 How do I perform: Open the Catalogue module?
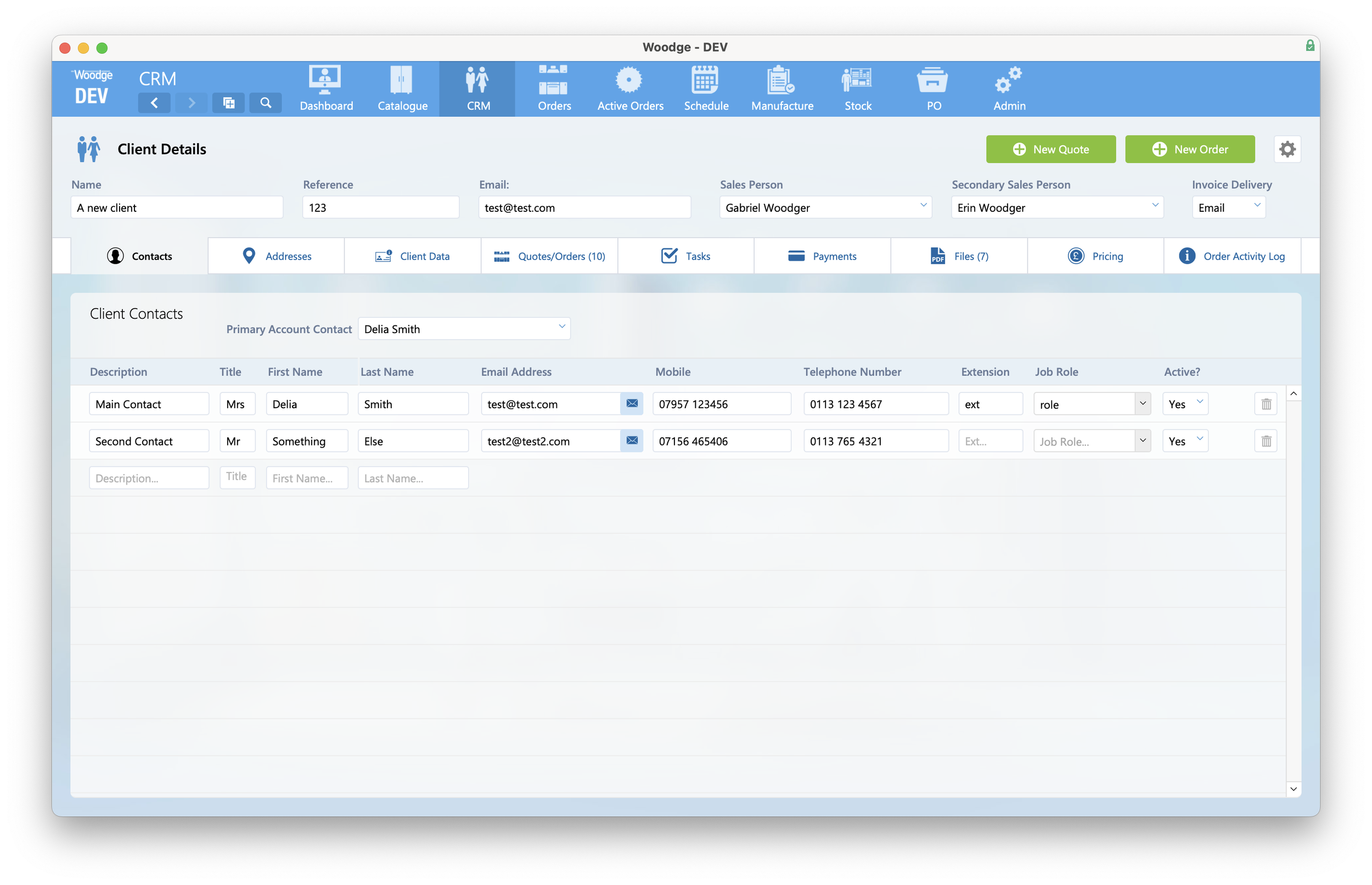402,81
